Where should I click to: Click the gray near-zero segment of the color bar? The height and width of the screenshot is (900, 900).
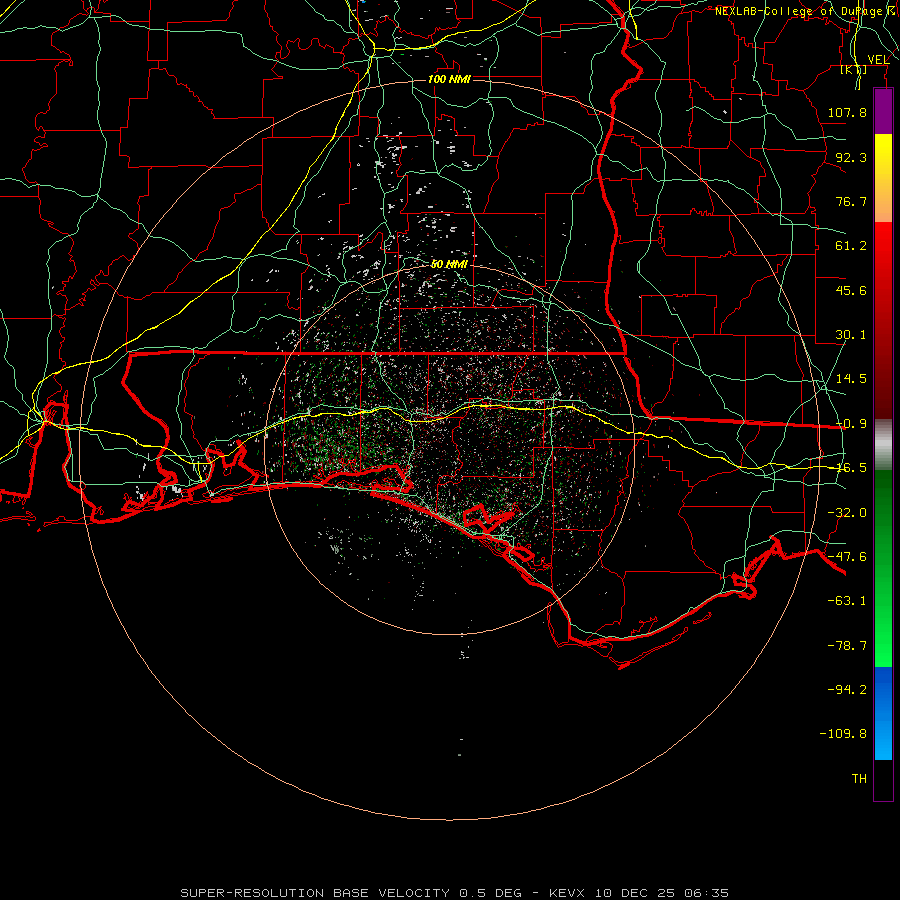883,444
